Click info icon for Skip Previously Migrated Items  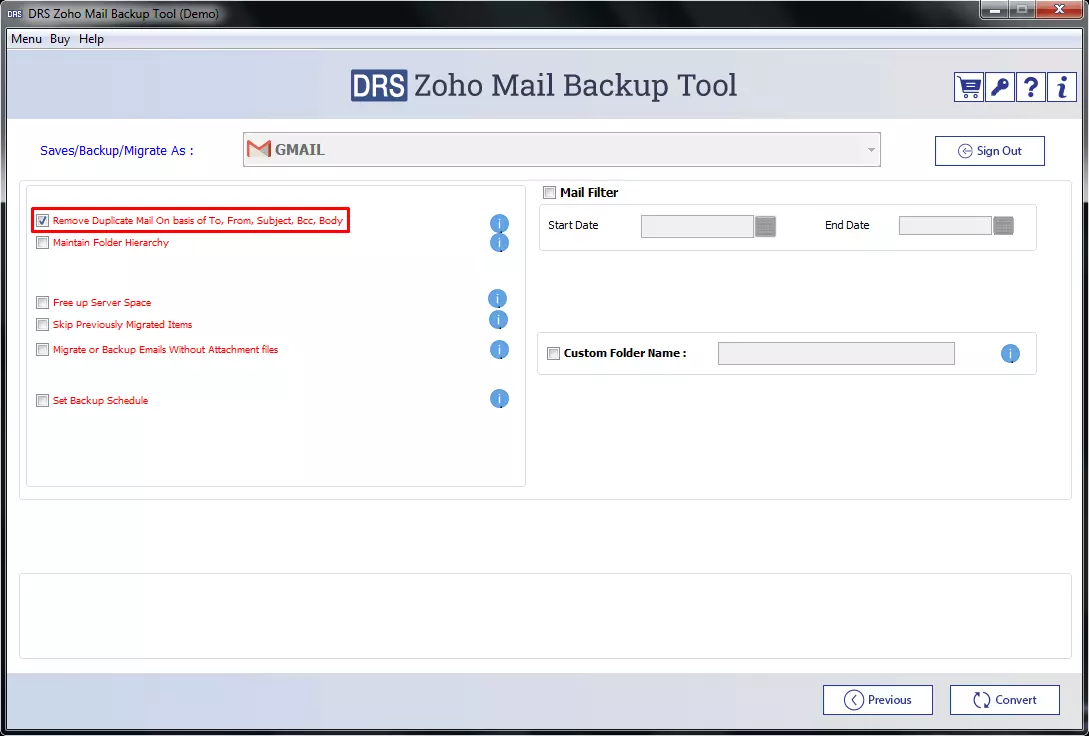(x=499, y=319)
